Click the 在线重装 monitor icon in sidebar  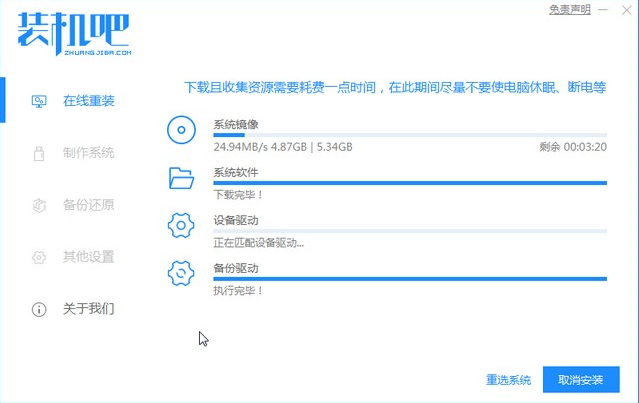(39, 101)
